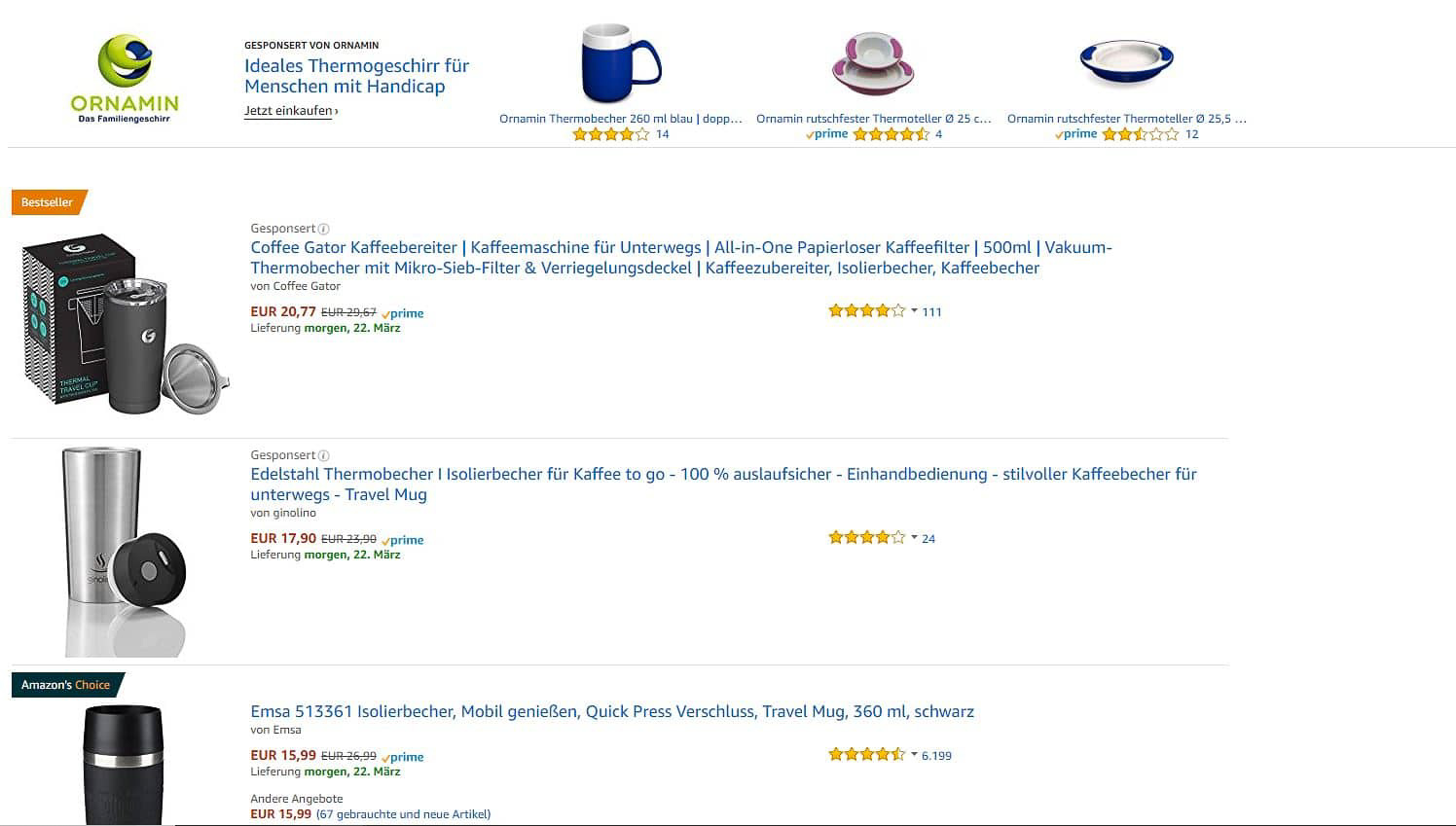Click the blue Ornamin Thermobecher image
This screenshot has height=826, width=1456.
click(620, 64)
